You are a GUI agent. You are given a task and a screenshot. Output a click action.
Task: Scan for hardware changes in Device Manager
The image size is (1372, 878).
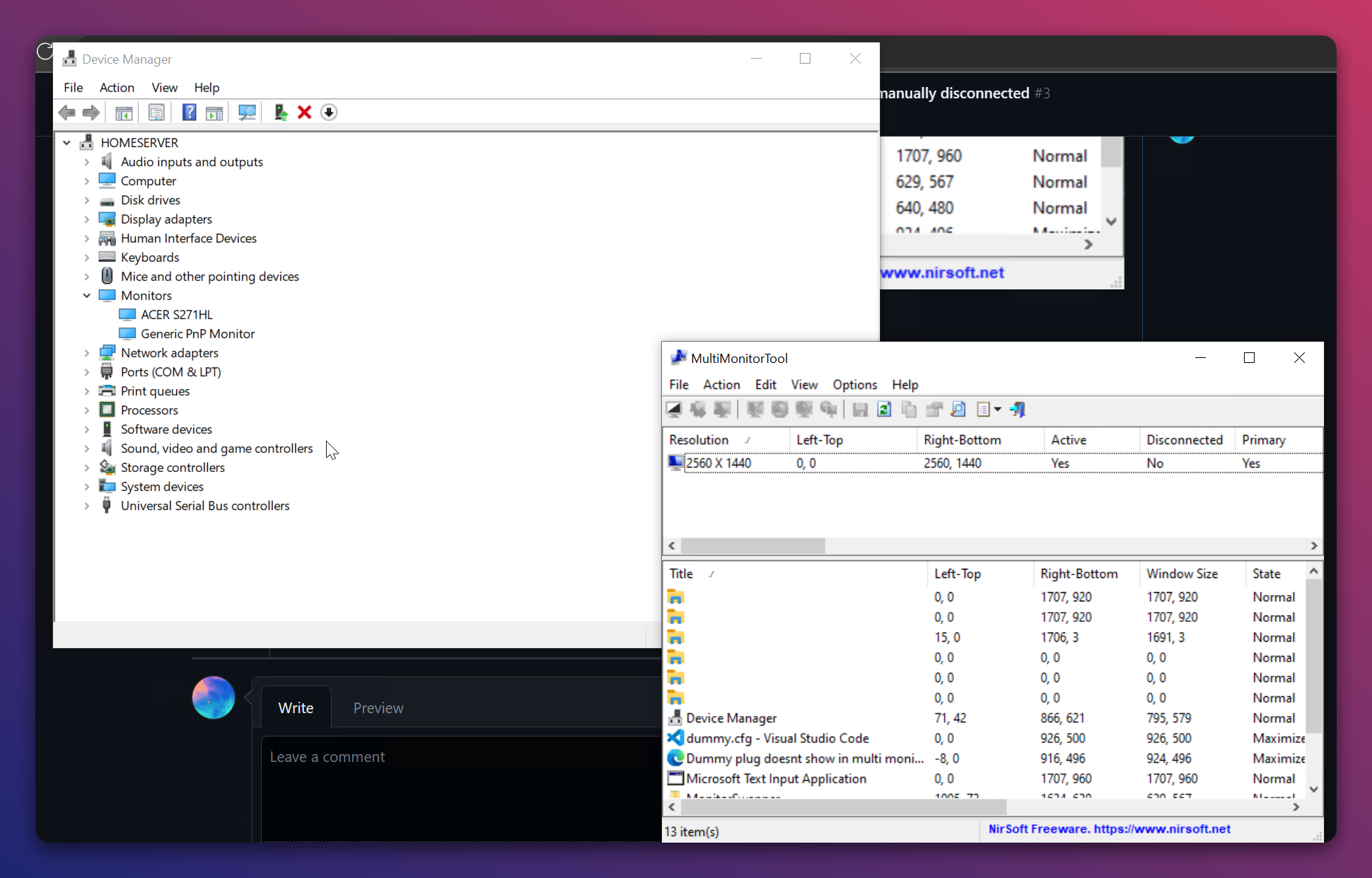pos(247,112)
